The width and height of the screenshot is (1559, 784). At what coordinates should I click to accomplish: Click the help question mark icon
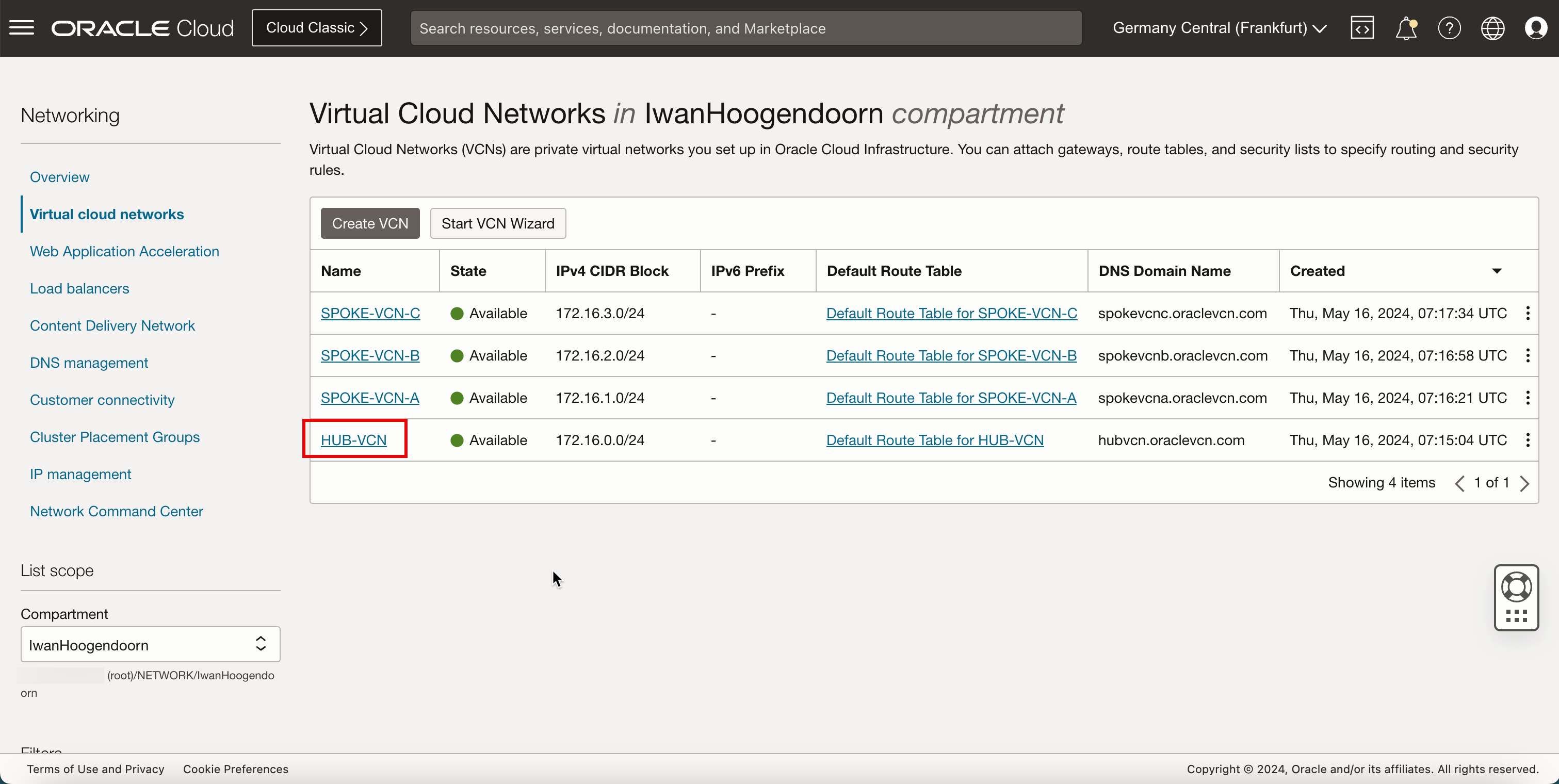click(x=1450, y=28)
